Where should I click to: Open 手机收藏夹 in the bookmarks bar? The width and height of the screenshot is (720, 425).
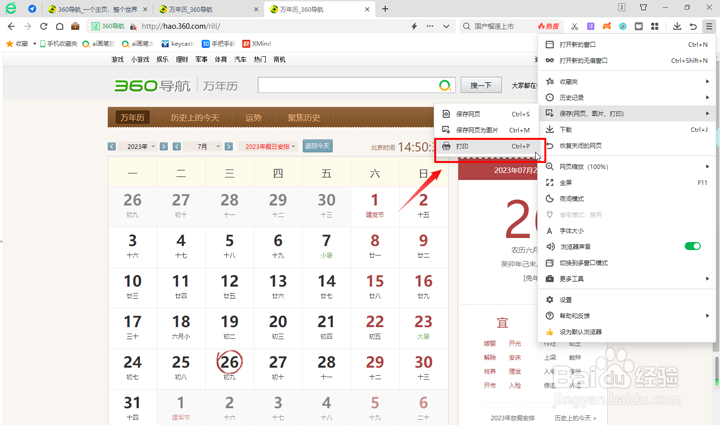pyautogui.click(x=58, y=44)
